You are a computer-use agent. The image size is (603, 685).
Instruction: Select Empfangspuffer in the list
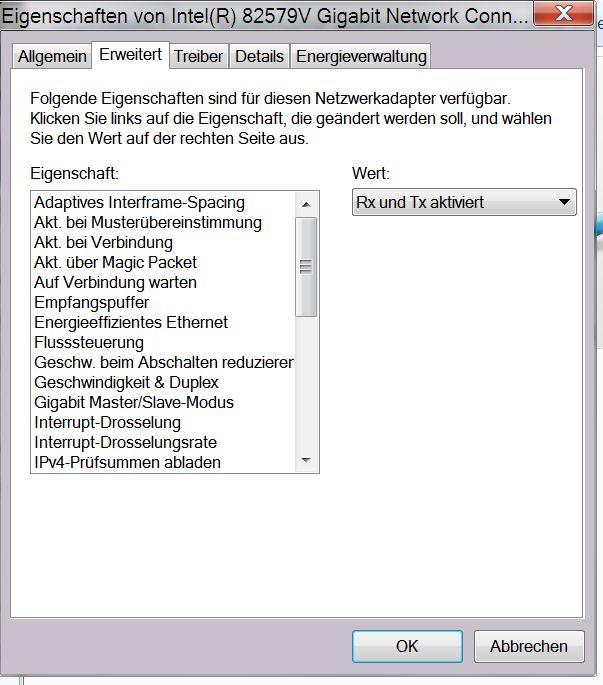(x=163, y=302)
